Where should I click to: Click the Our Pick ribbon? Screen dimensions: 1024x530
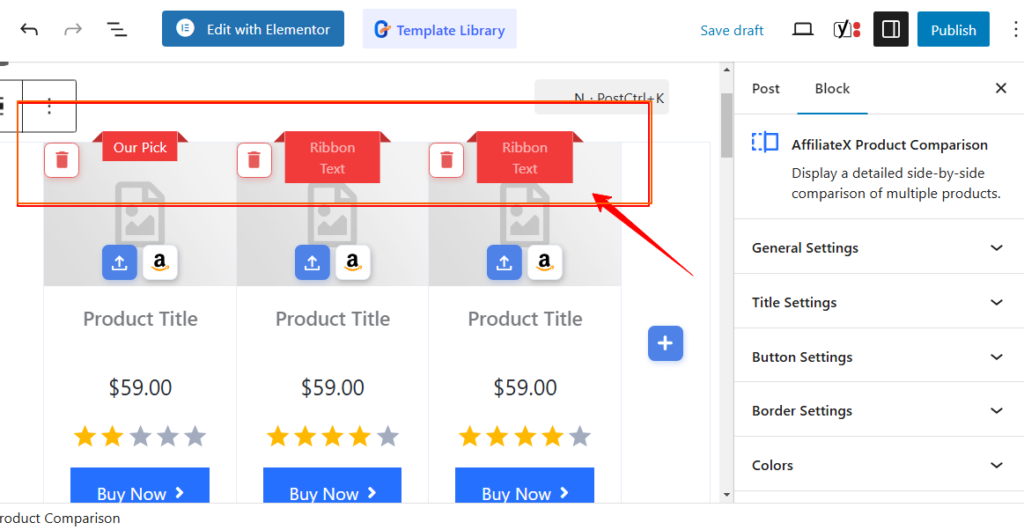pyautogui.click(x=140, y=147)
